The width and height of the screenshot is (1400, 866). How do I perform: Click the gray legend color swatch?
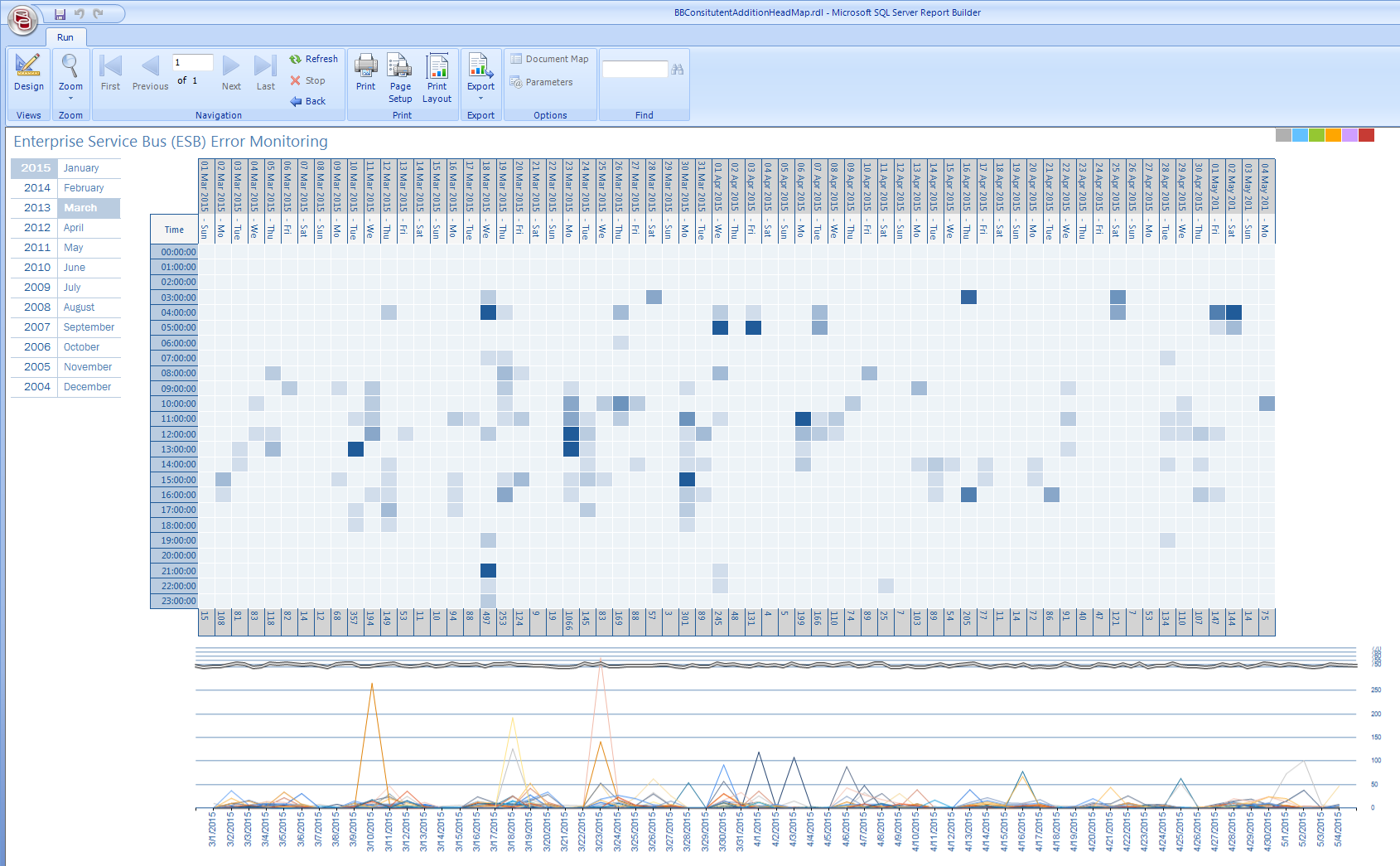tap(1283, 135)
